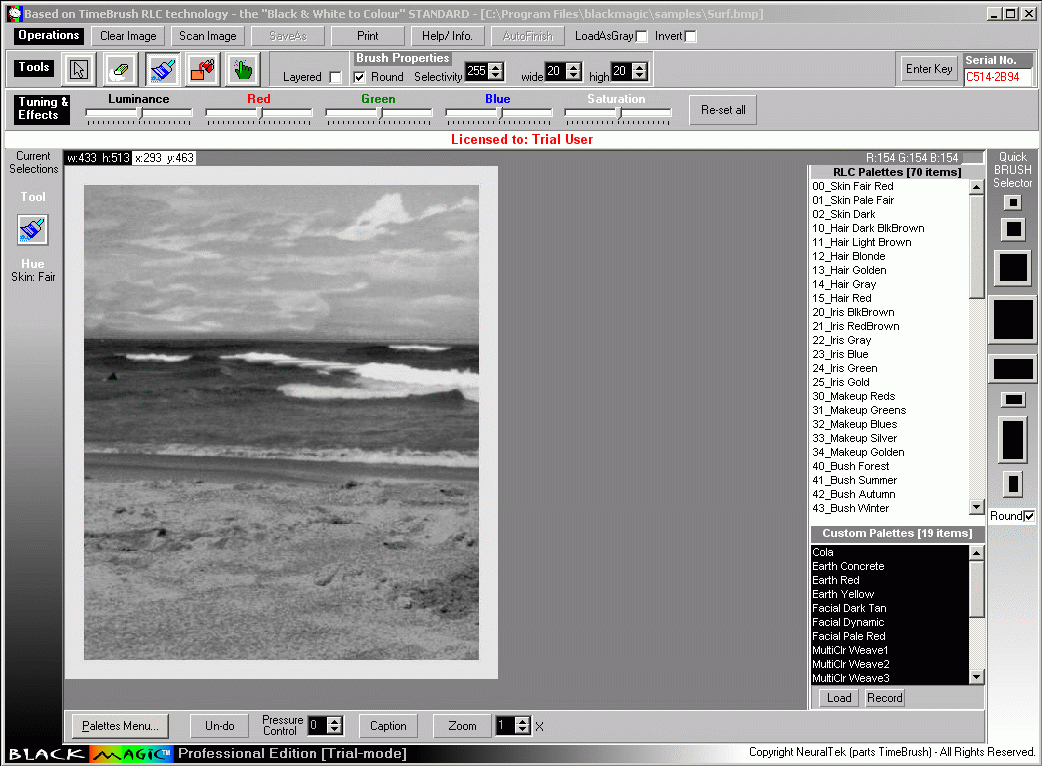This screenshot has width=1042, height=766.
Task: Increase brush wide value using up arrow
Action: click(574, 67)
